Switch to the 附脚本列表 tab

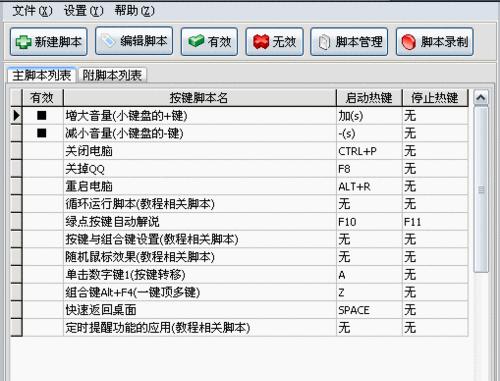pyautogui.click(x=112, y=75)
